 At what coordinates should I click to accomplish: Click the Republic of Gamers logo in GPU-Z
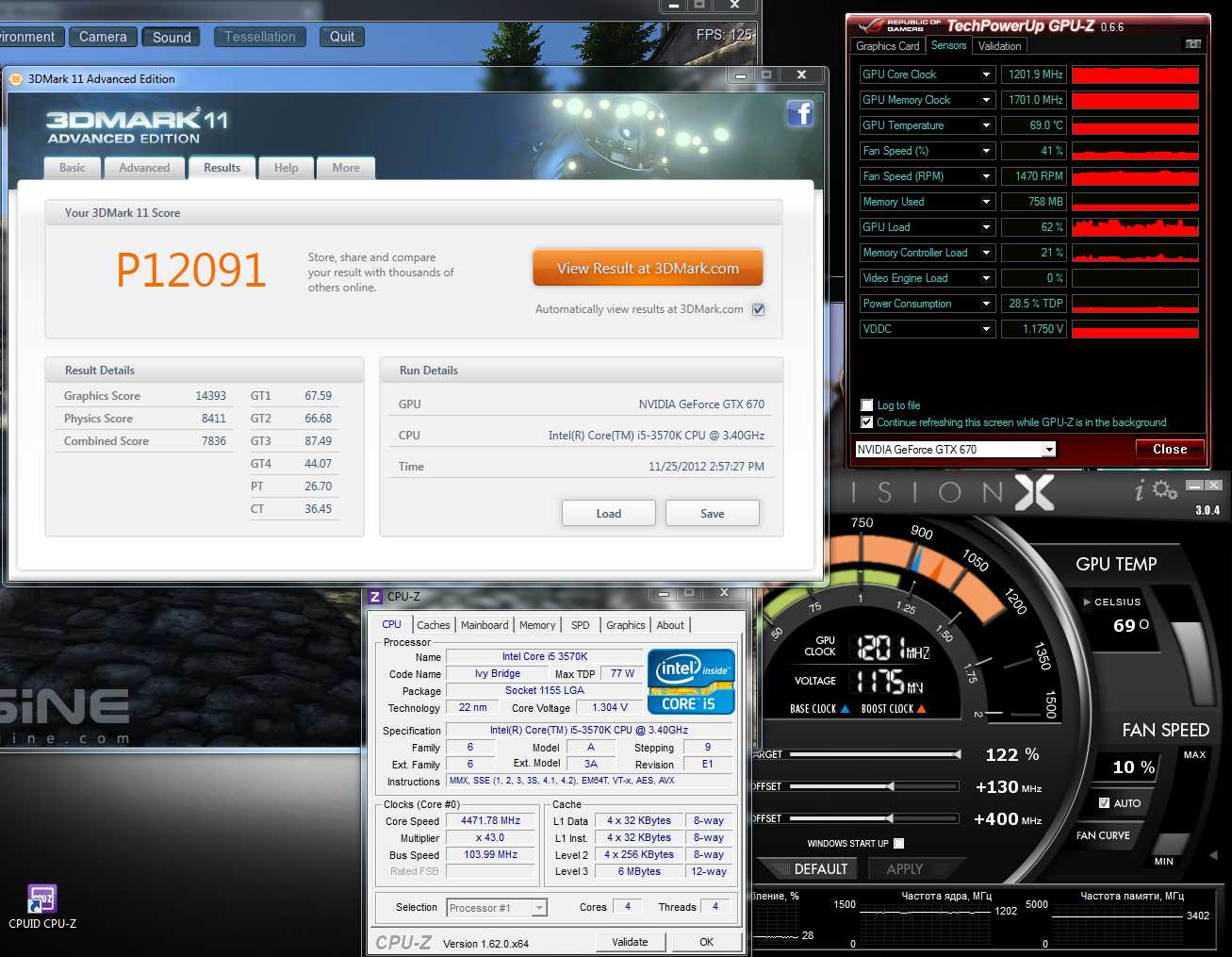(x=898, y=25)
